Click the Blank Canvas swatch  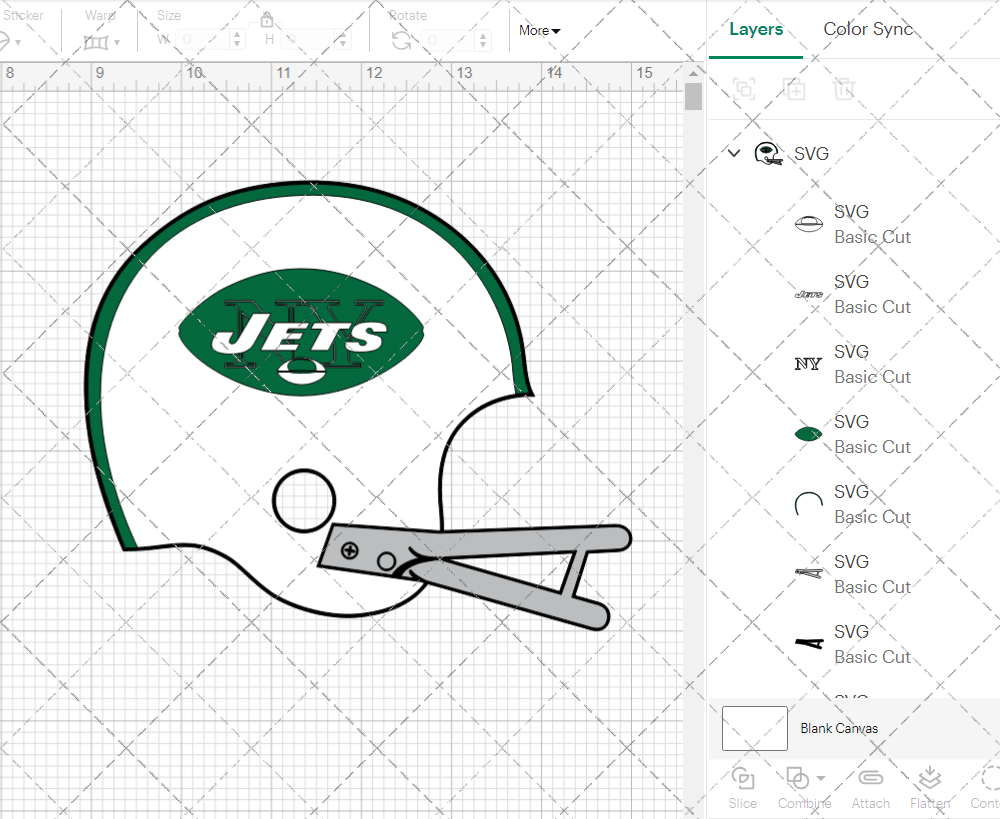pos(754,728)
